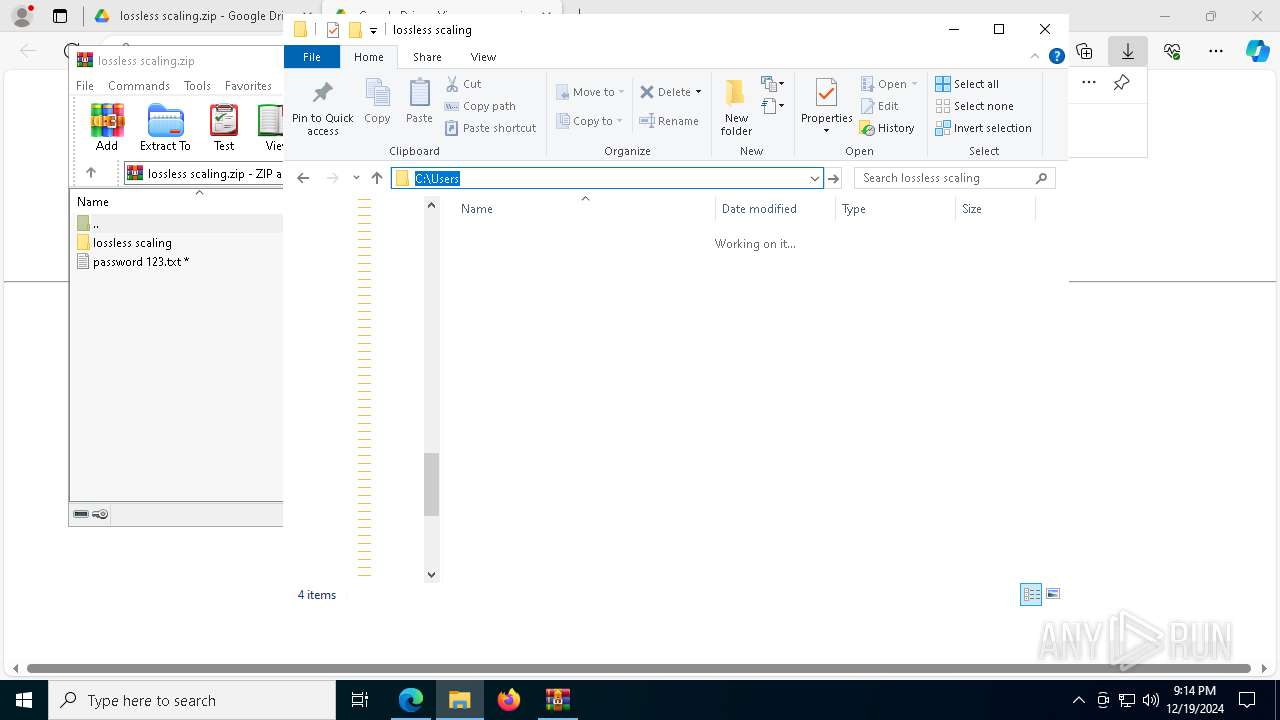Open WinRAR Tools menu

click(197, 86)
